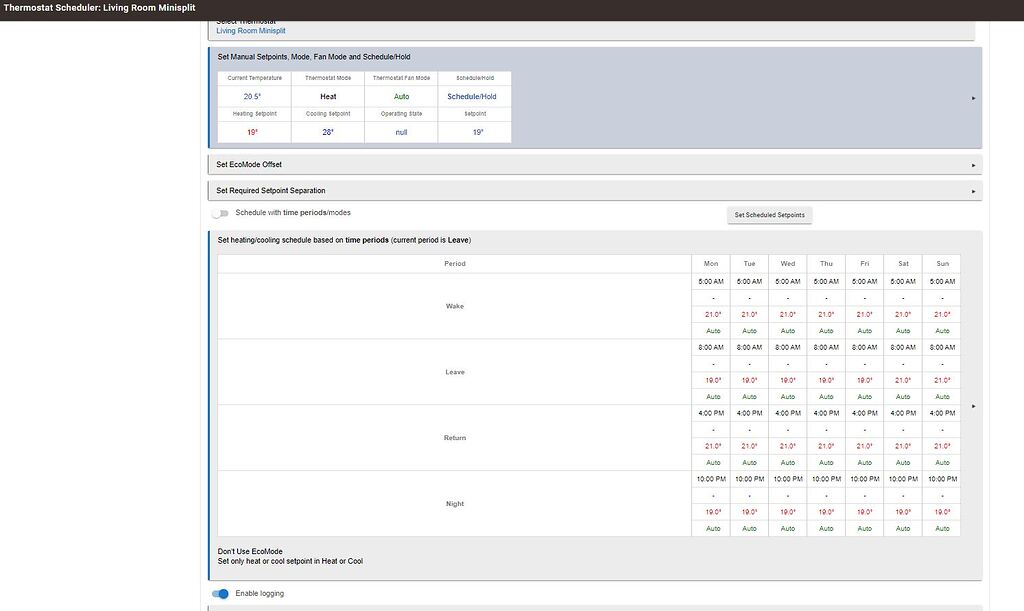Image resolution: width=1024 pixels, height=611 pixels.
Task: Expand the Set Required Setpoint Separation section
Action: (971, 189)
